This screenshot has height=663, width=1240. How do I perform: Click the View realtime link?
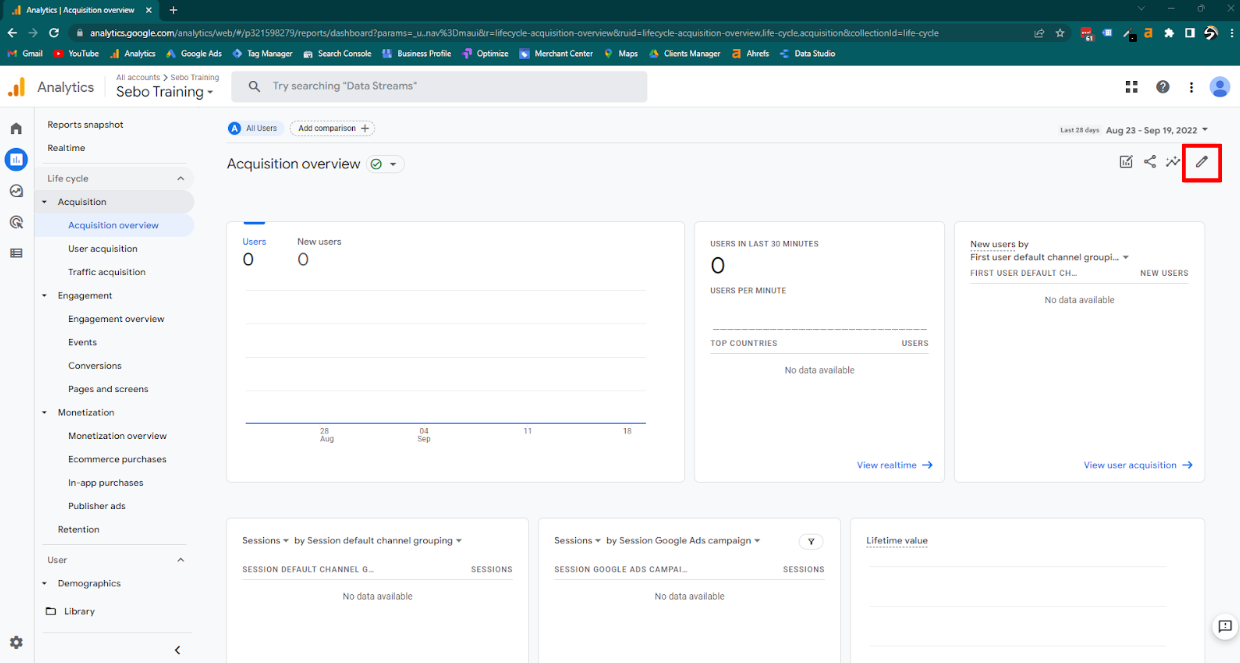point(894,465)
